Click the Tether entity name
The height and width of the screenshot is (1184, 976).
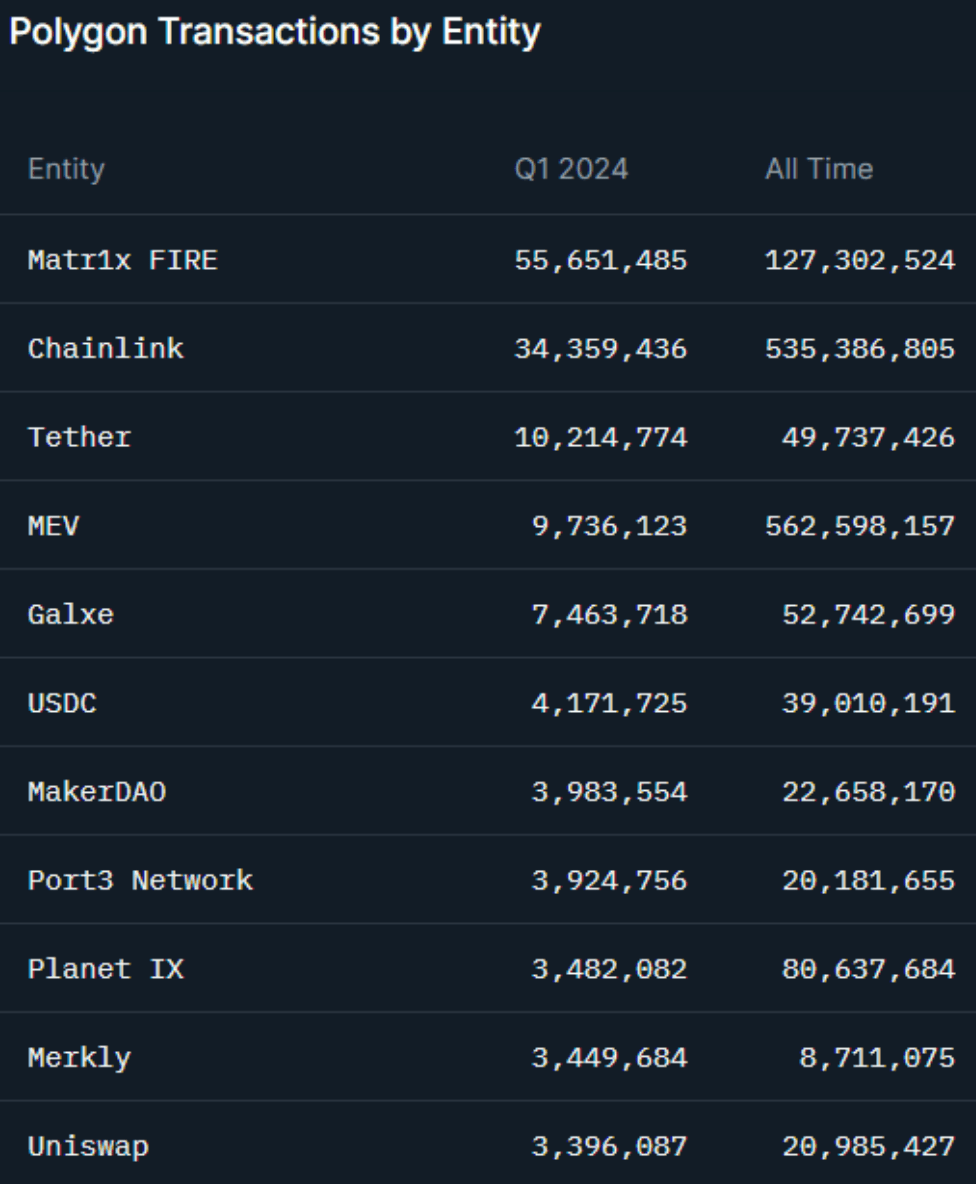pos(79,438)
